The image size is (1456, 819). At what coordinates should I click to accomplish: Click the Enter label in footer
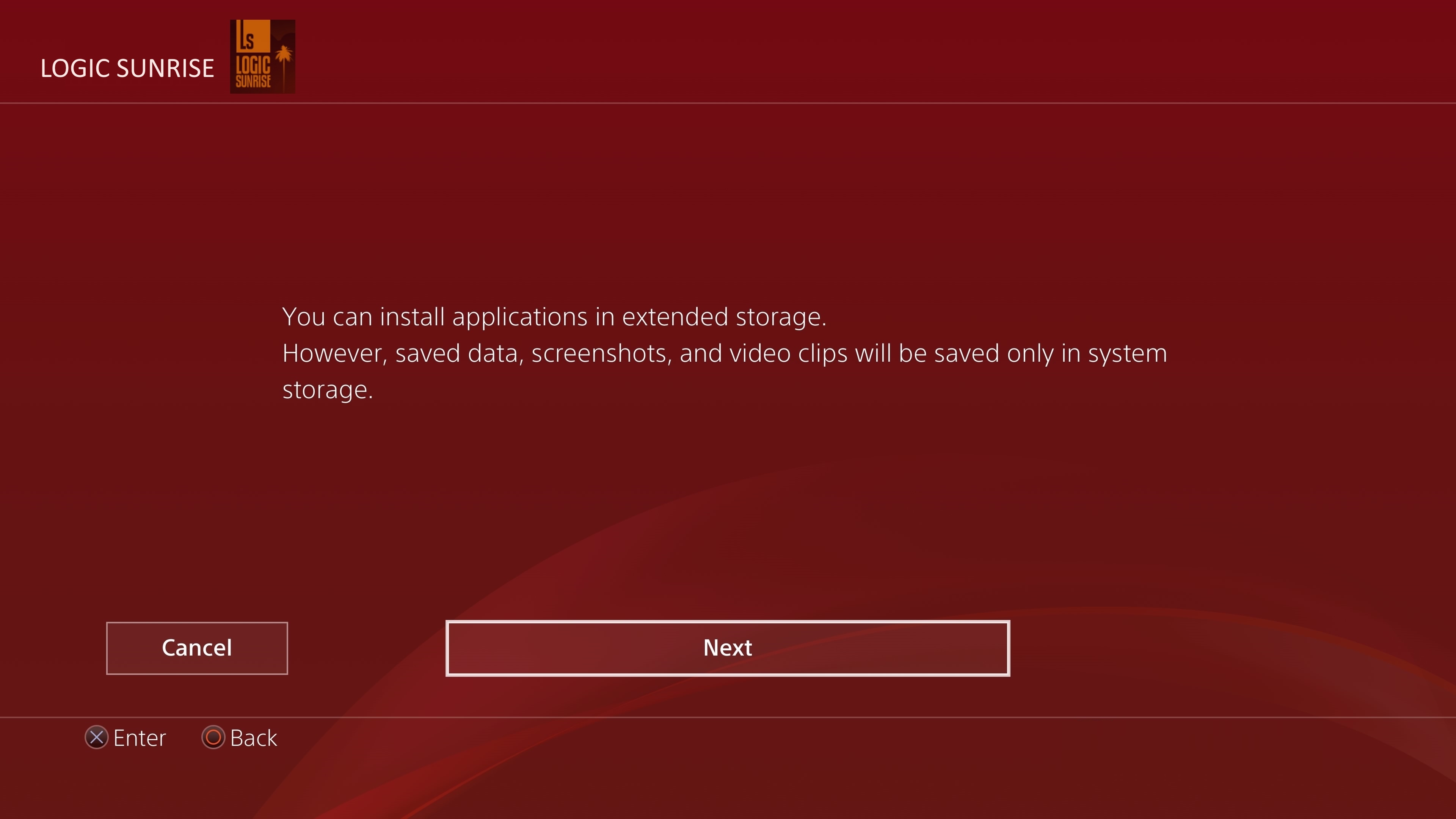pyautogui.click(x=140, y=738)
